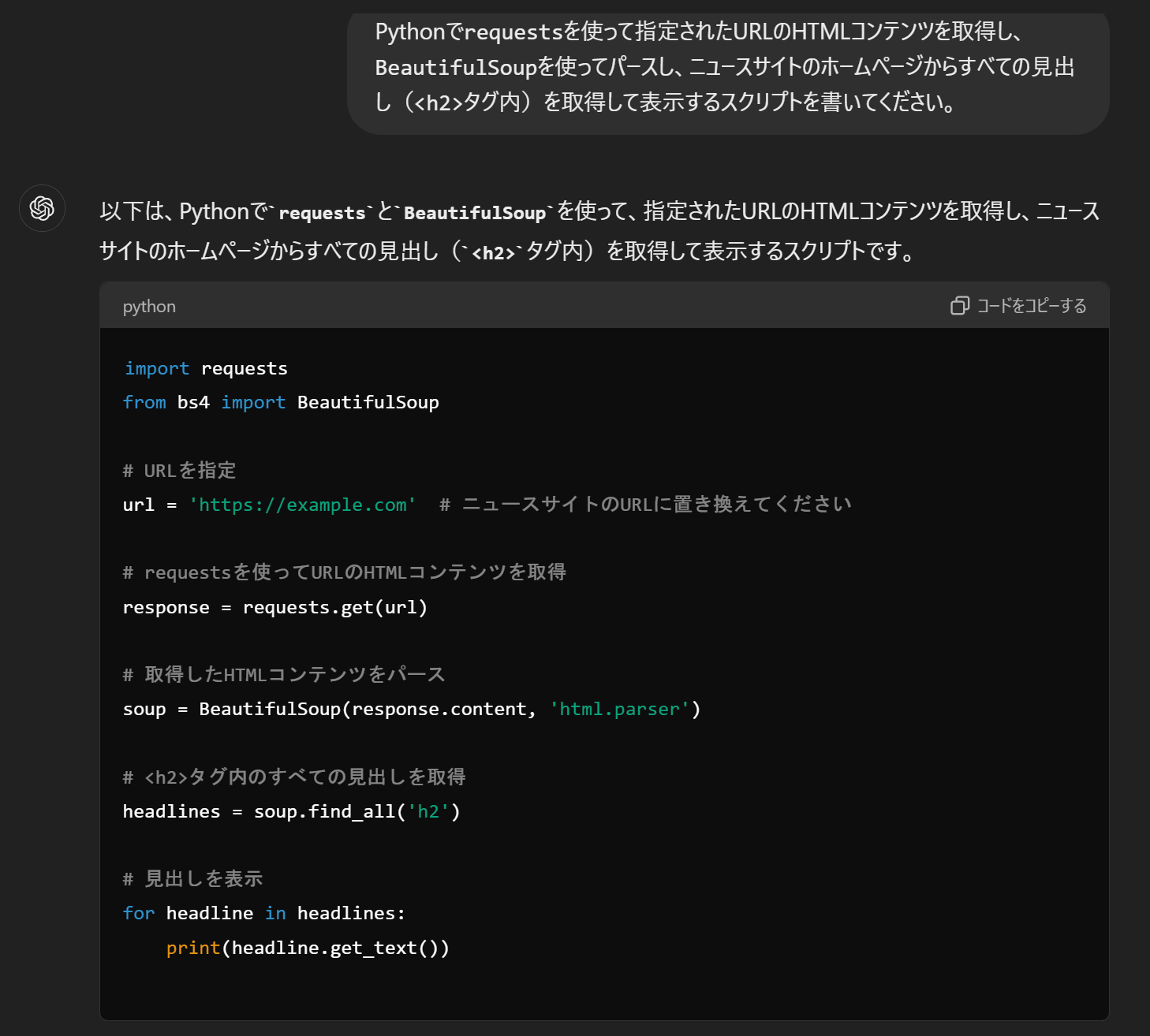The width and height of the screenshot is (1150, 1036).
Task: Click the print(headline.get_text()) statement
Action: (308, 948)
